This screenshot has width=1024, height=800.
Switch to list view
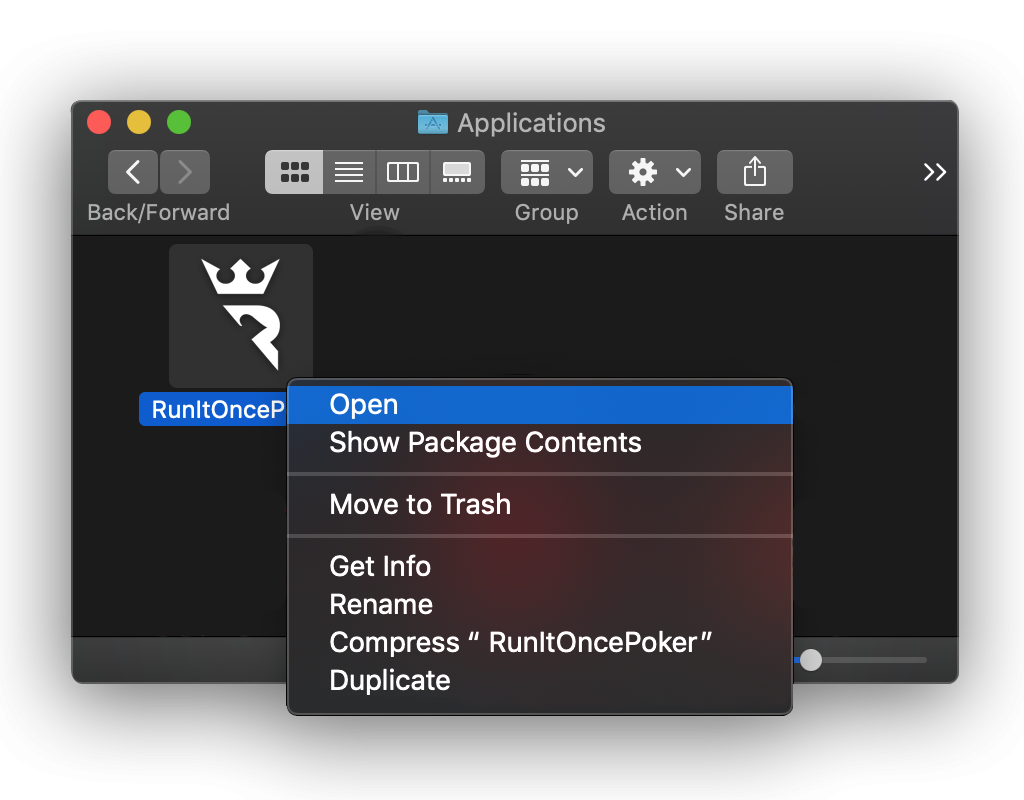349,172
